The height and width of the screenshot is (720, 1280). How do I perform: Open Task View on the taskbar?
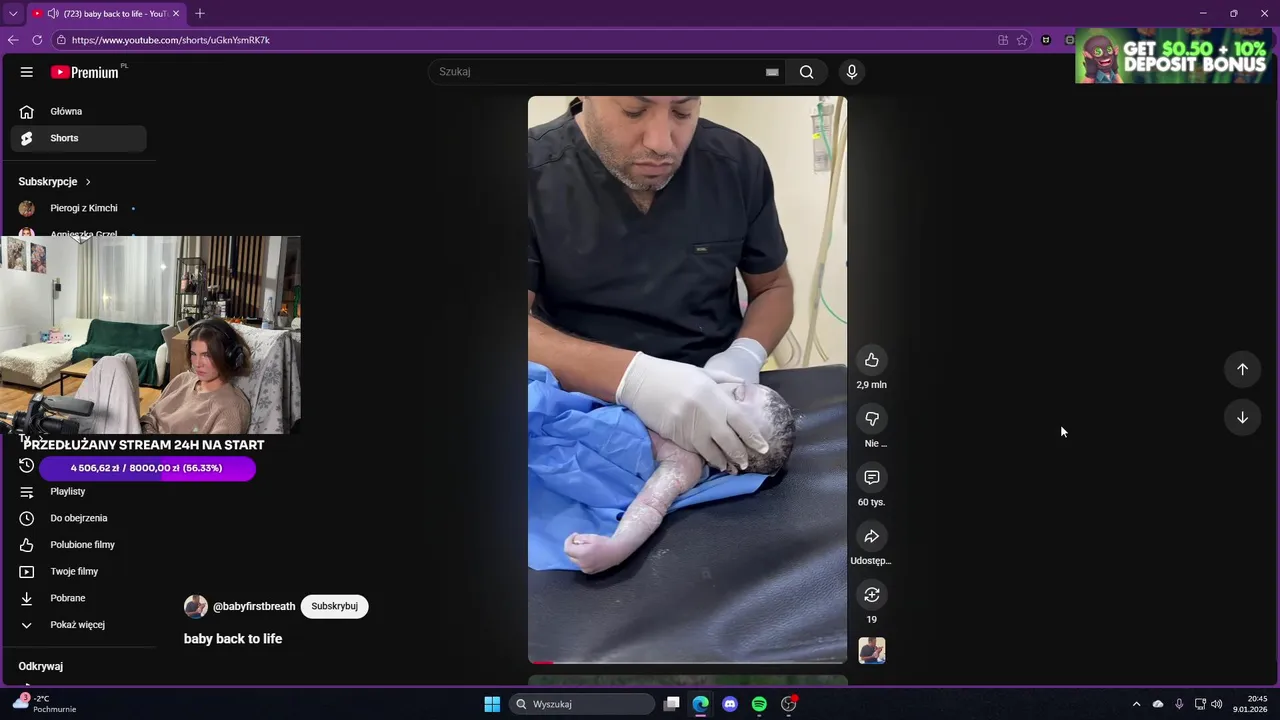click(x=672, y=704)
